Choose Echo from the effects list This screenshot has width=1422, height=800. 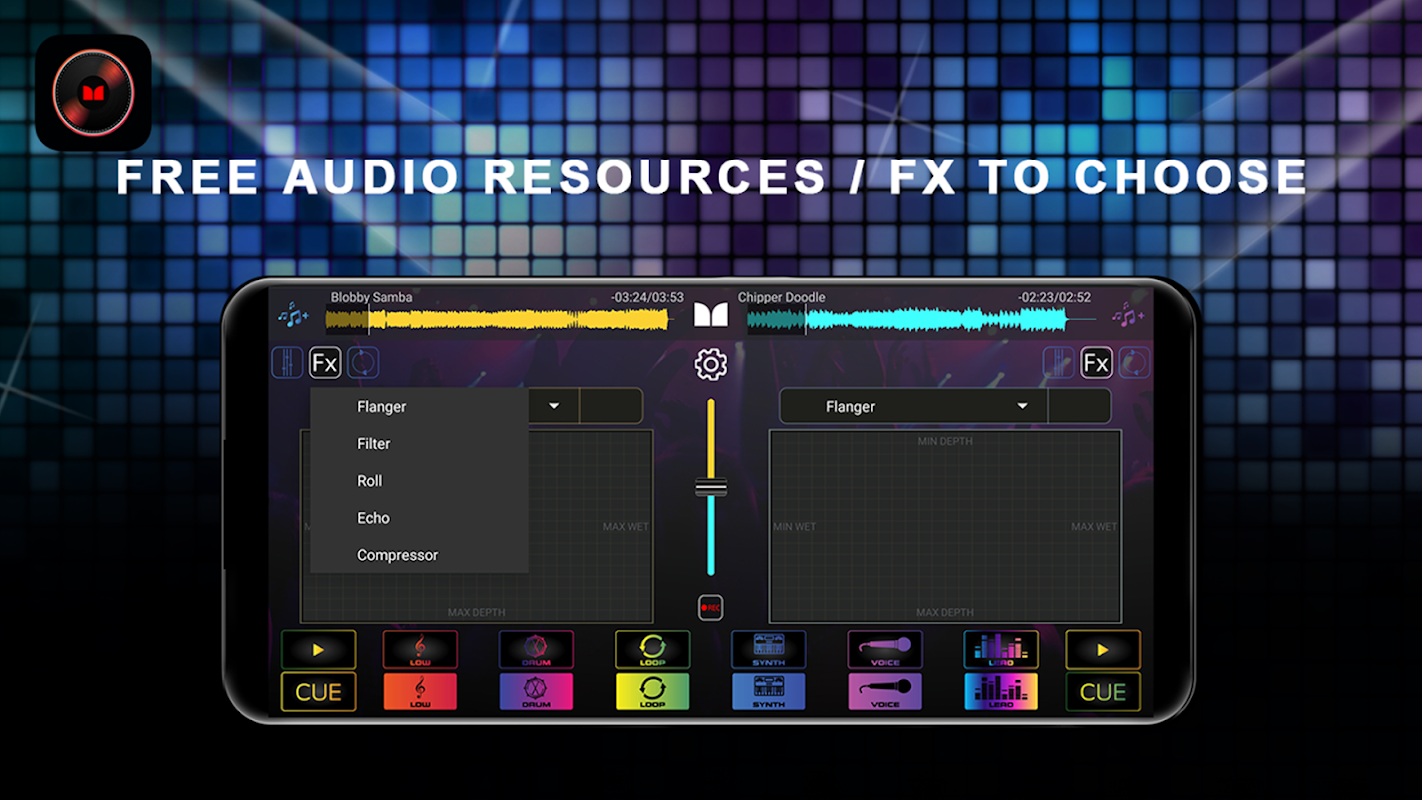coord(374,518)
